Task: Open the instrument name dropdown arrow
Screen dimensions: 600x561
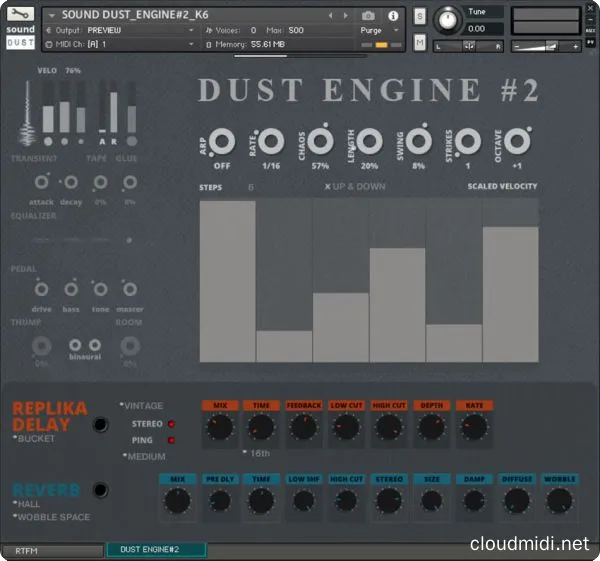Action: (x=52, y=15)
